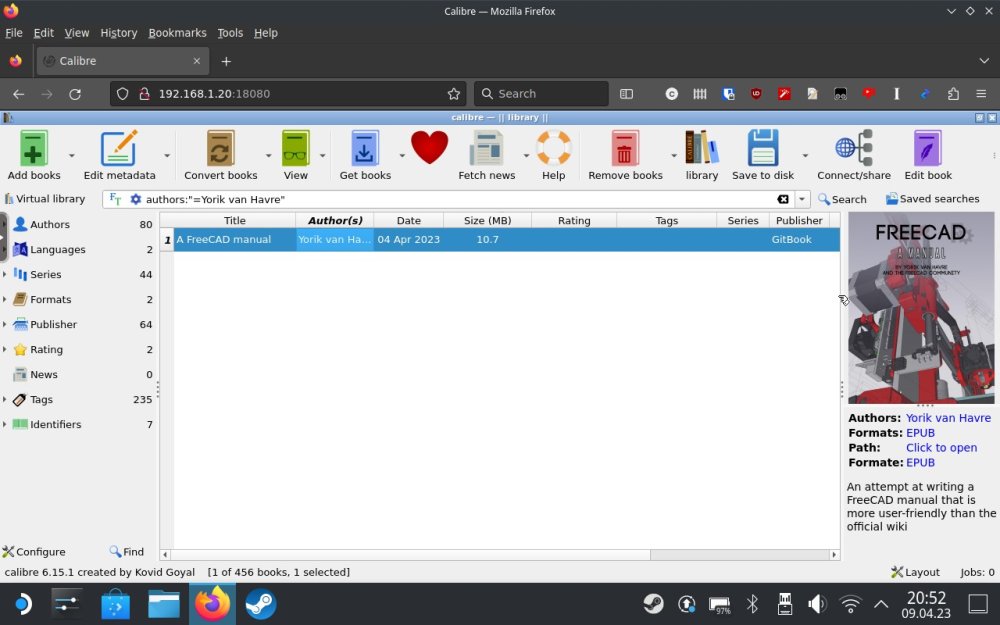Sort by Date column header
This screenshot has width=1000, height=625.
(x=408, y=220)
